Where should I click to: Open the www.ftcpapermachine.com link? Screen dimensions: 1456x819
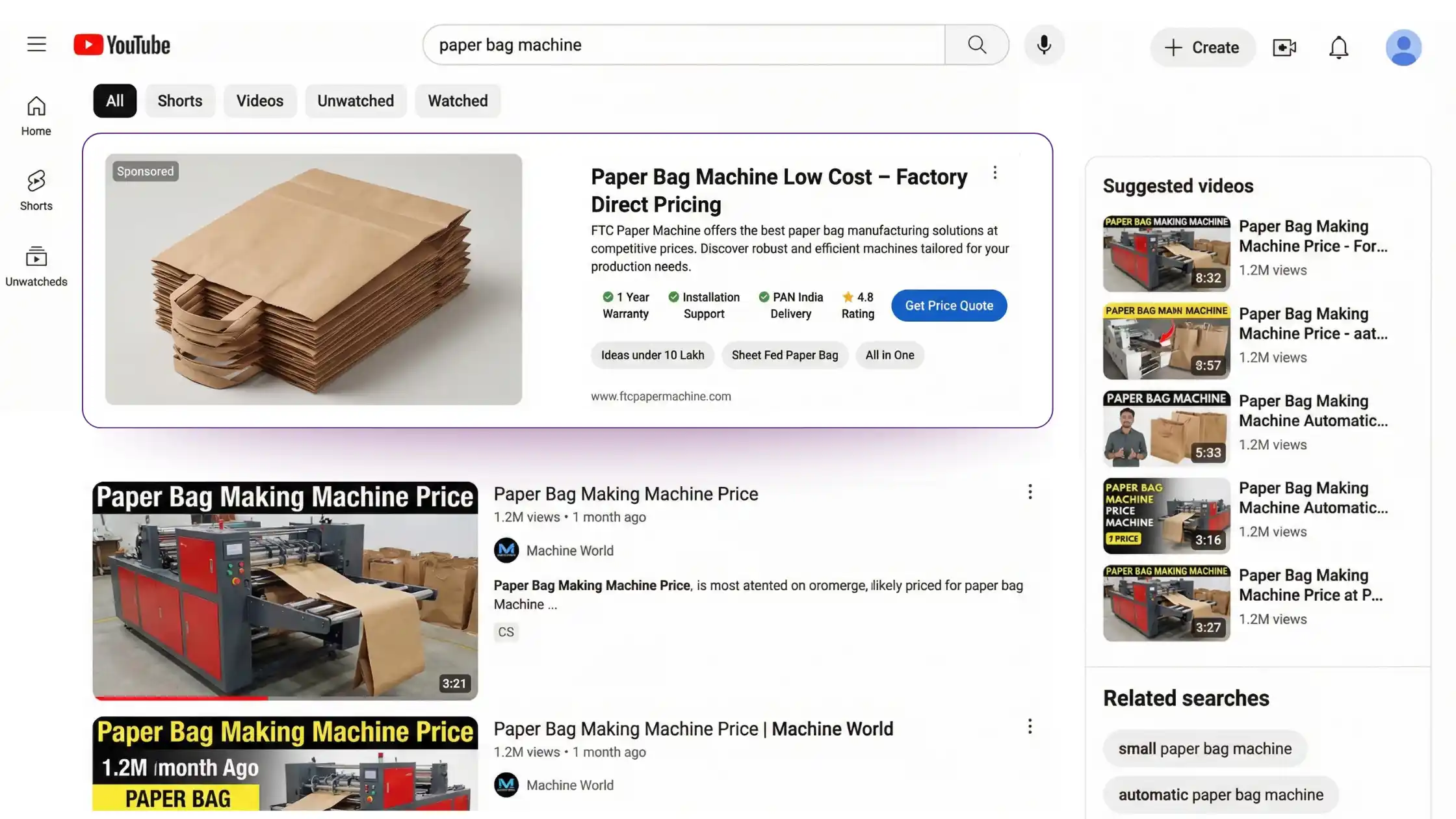tap(660, 396)
